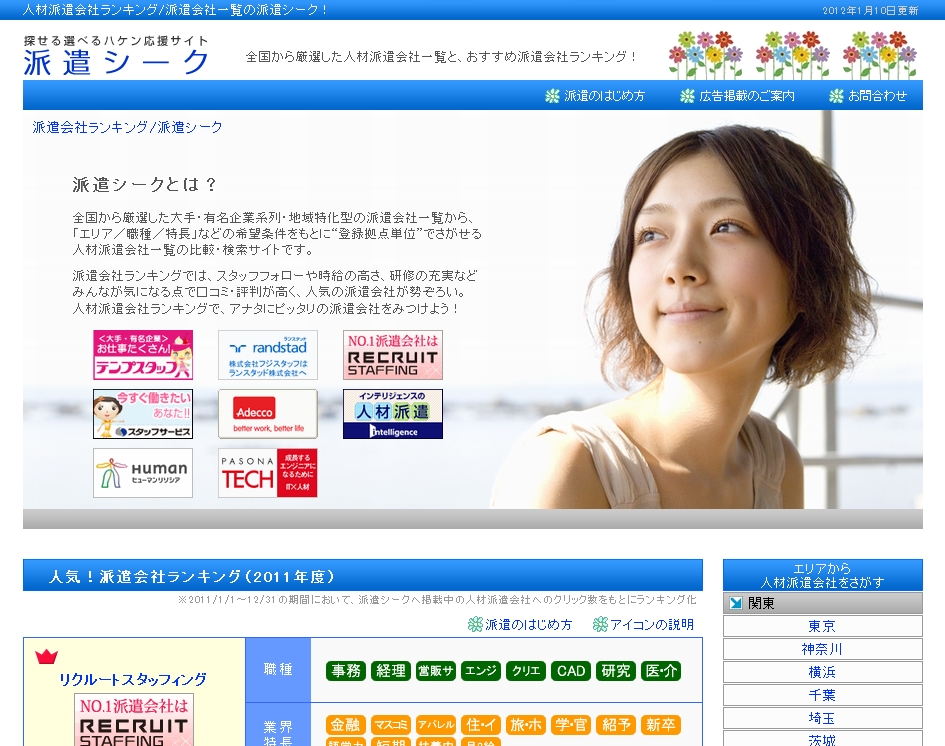Click the エリアから人材派遣会社をさがす sidebar heading

tap(823, 575)
